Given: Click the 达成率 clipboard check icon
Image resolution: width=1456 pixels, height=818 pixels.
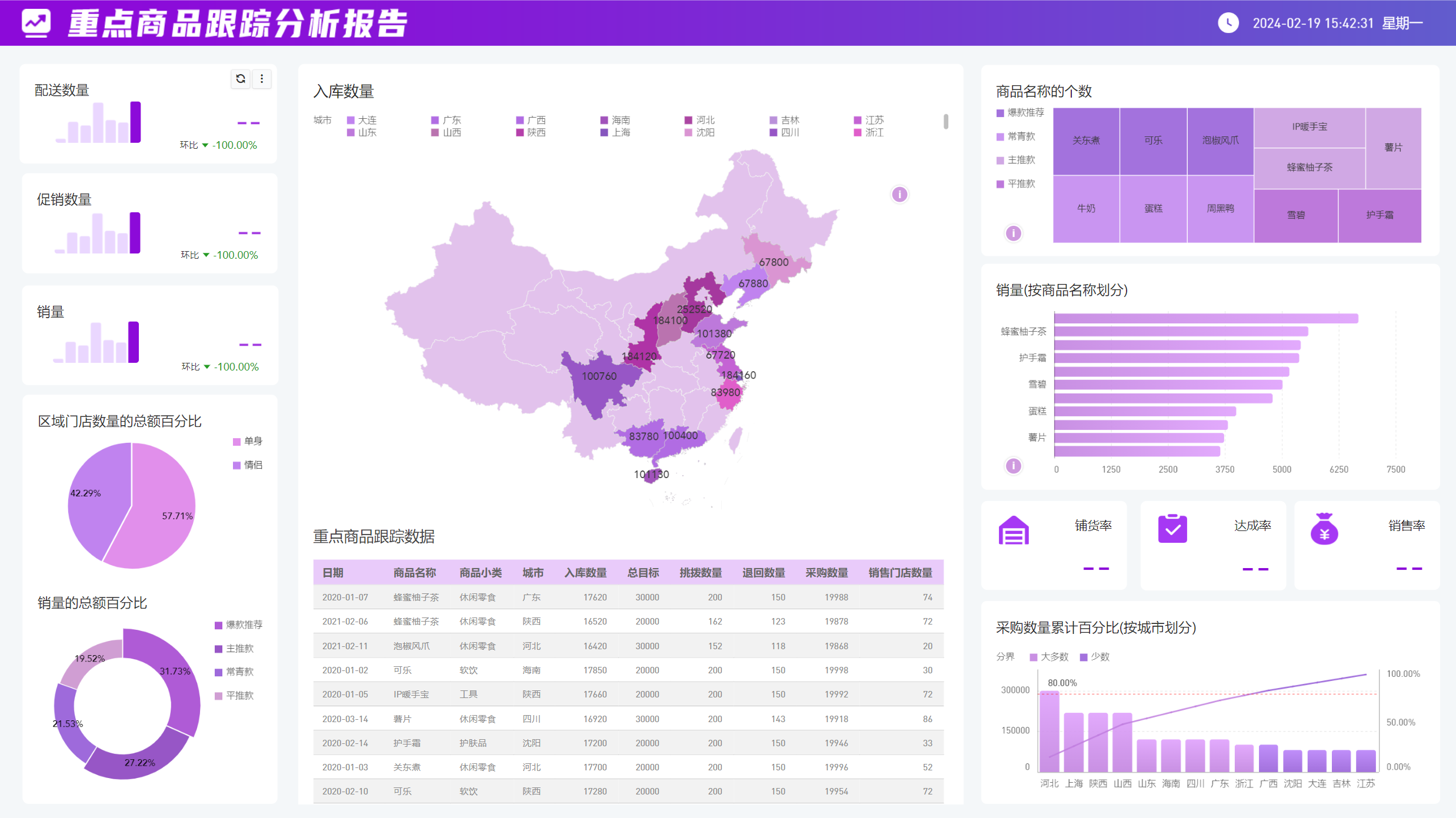Looking at the screenshot, I should [x=1172, y=529].
